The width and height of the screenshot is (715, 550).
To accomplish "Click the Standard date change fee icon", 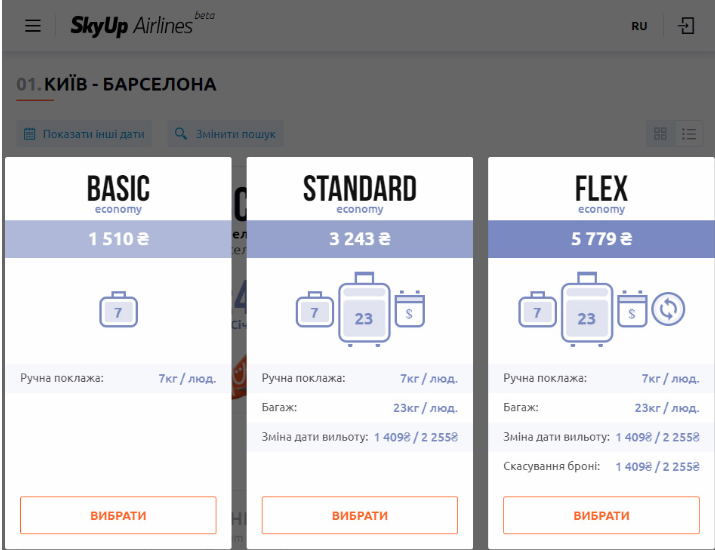I will coord(410,309).
